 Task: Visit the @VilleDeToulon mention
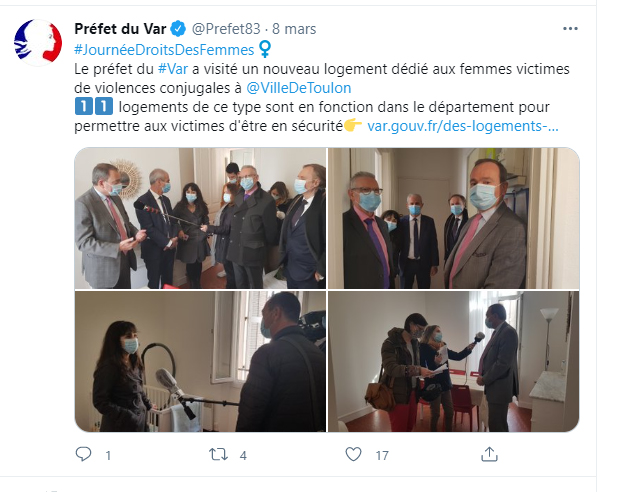click(x=299, y=88)
